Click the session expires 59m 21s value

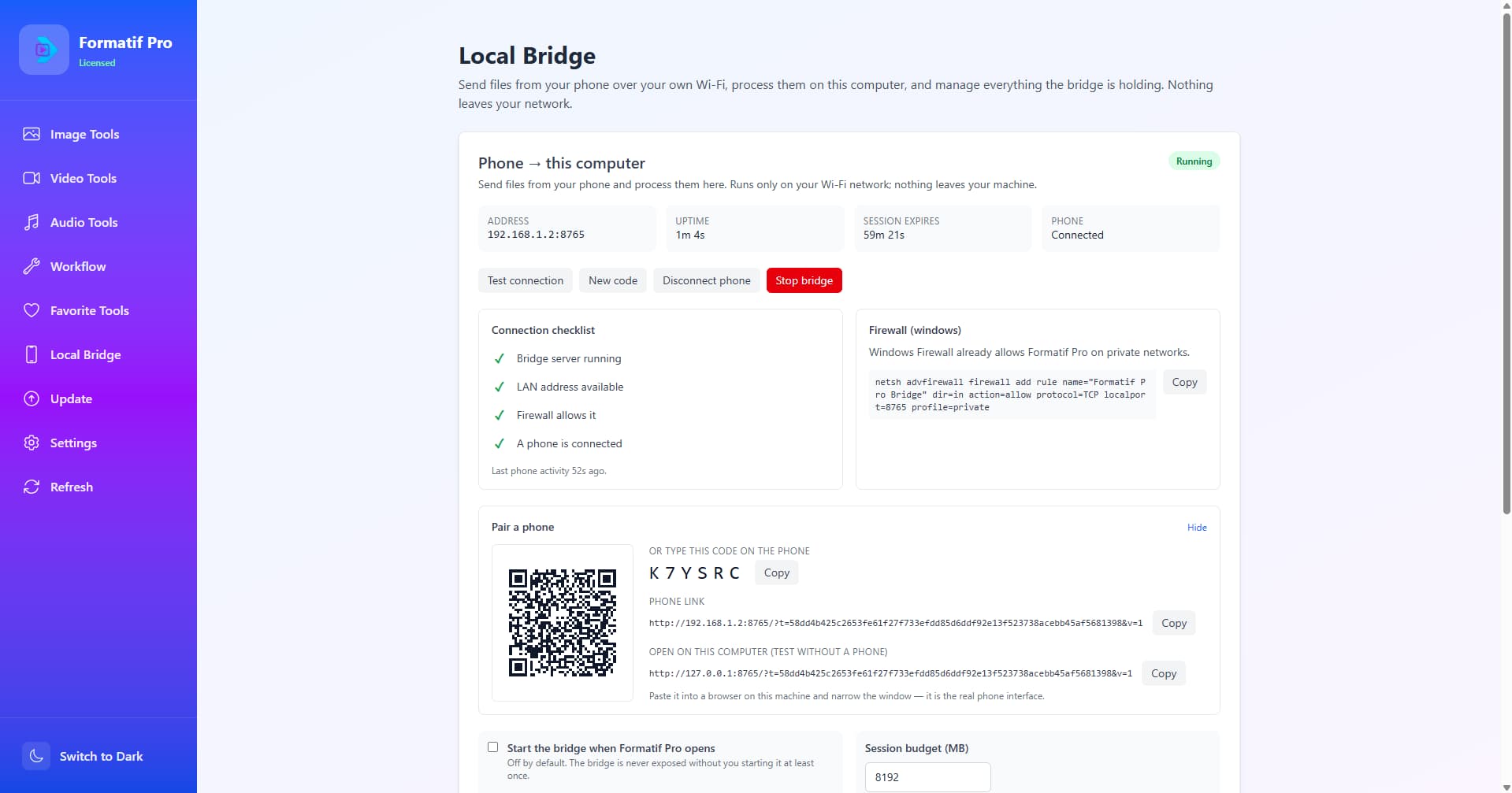(x=884, y=235)
